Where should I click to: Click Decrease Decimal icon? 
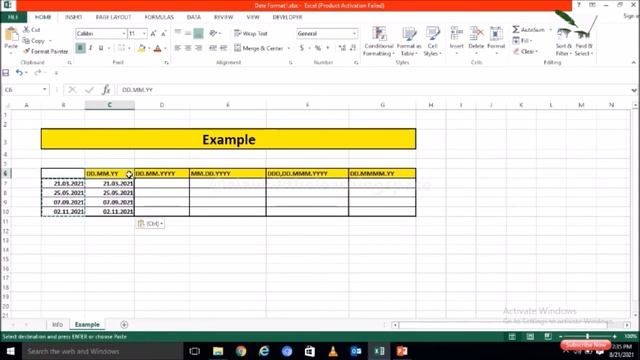point(353,48)
